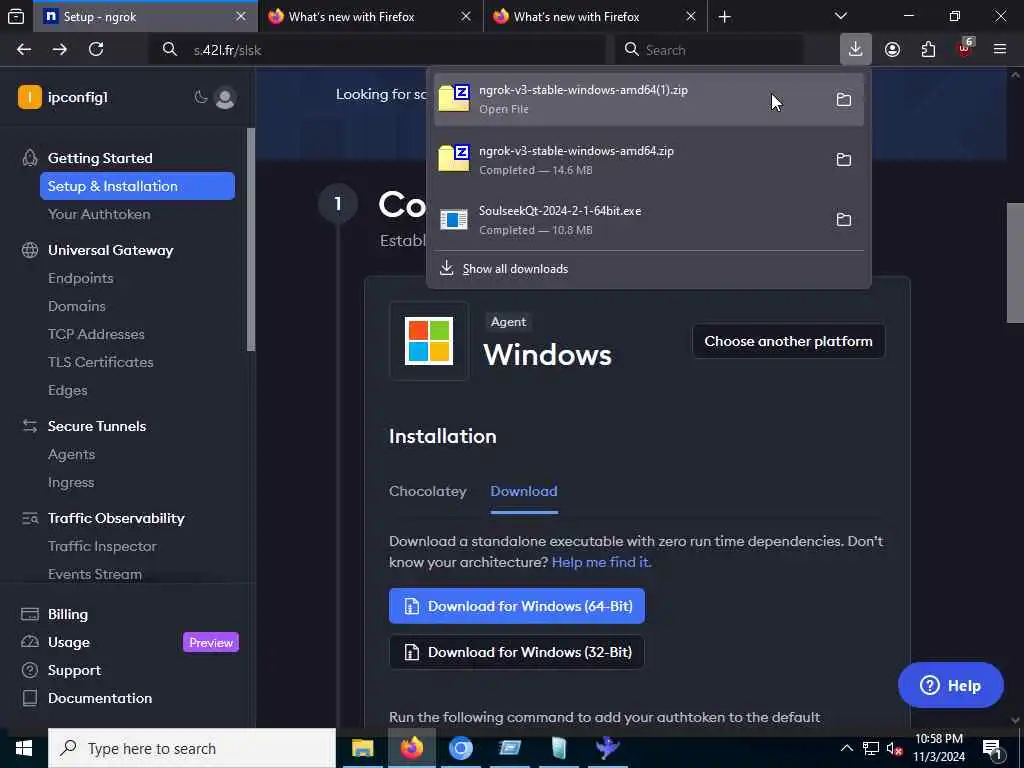Open Firefox View tab-overview icon
The image size is (1024, 768).
point(16,16)
